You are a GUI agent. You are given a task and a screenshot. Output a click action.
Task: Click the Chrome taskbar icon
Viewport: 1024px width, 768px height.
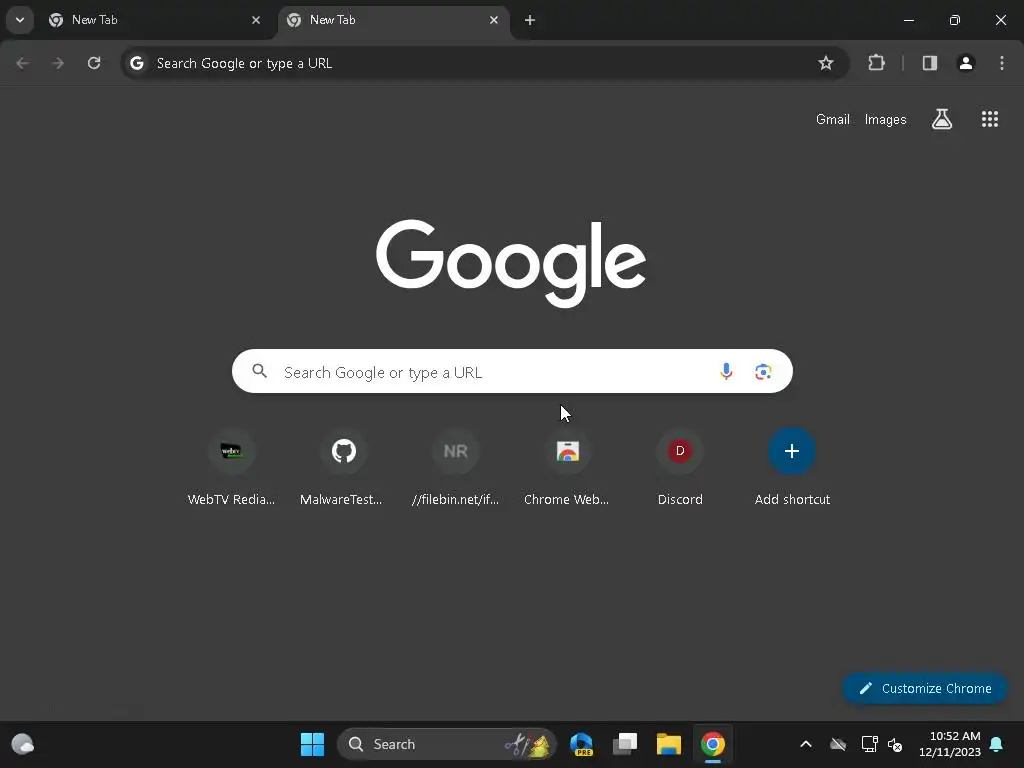point(712,744)
